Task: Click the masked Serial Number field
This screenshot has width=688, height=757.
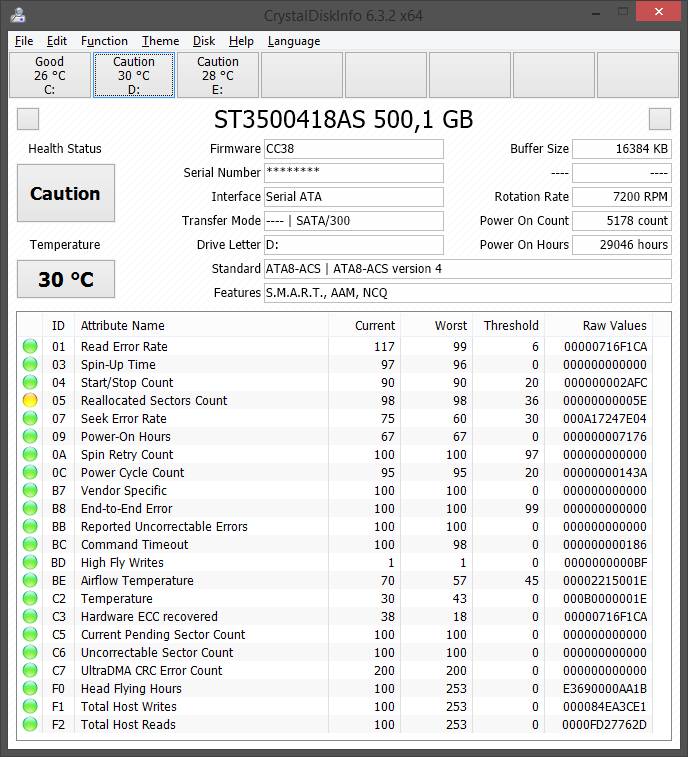Action: point(353,173)
